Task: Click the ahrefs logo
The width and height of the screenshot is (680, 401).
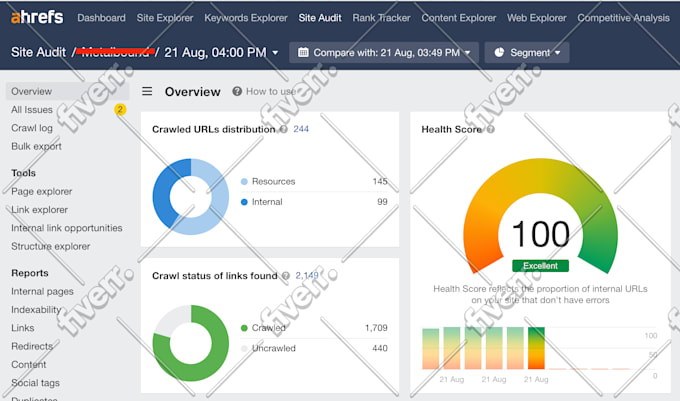Action: [x=37, y=17]
